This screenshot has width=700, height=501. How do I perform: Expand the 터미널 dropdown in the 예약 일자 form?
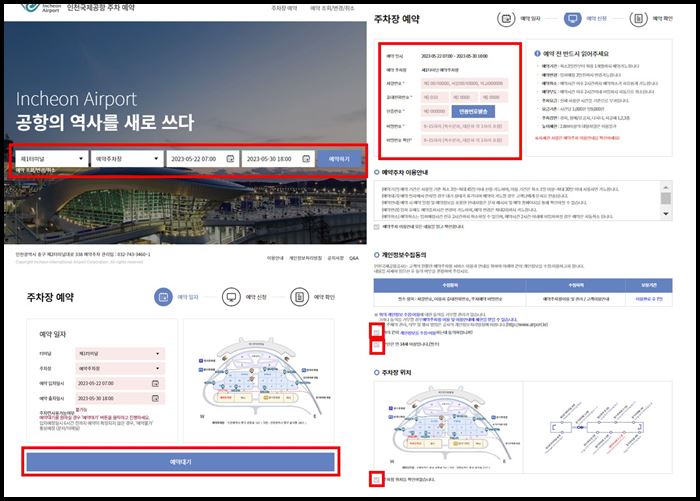pyautogui.click(x=120, y=354)
